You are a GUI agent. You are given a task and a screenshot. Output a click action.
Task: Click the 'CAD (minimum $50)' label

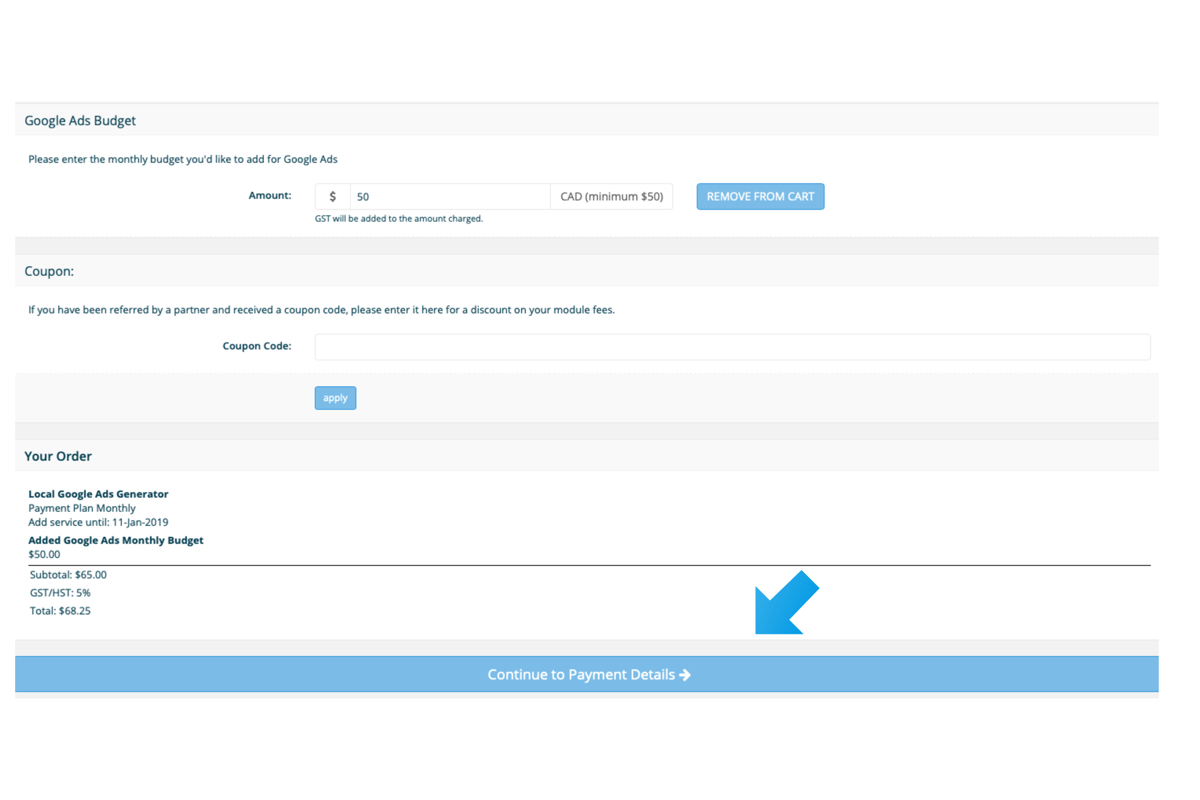click(611, 197)
